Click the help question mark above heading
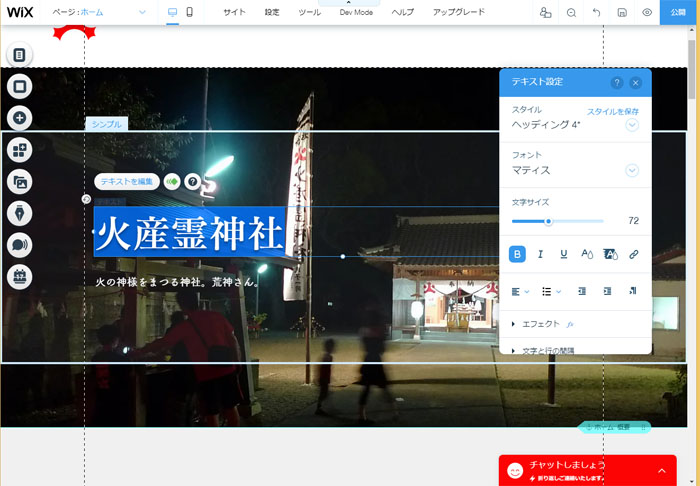This screenshot has height=486, width=700. click(x=192, y=182)
